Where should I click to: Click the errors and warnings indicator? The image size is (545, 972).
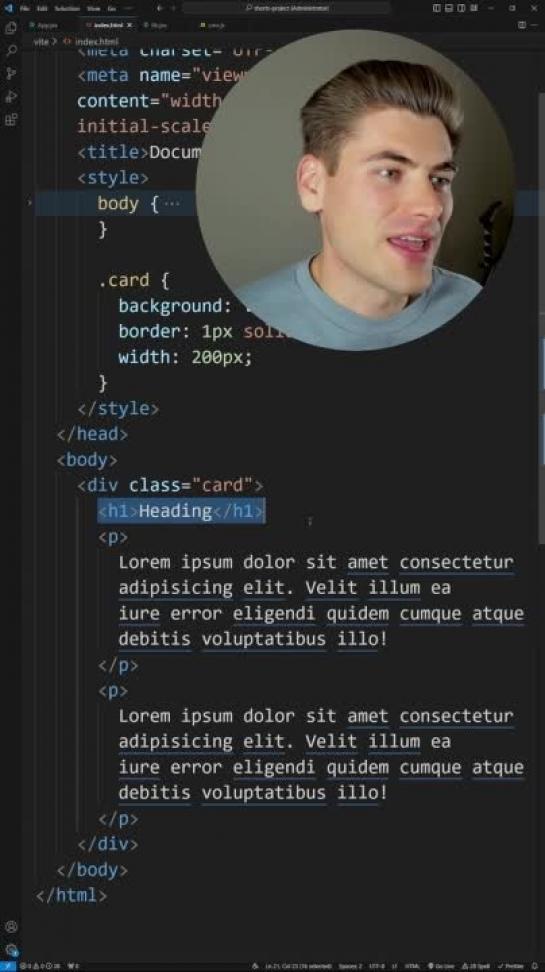click(40, 966)
